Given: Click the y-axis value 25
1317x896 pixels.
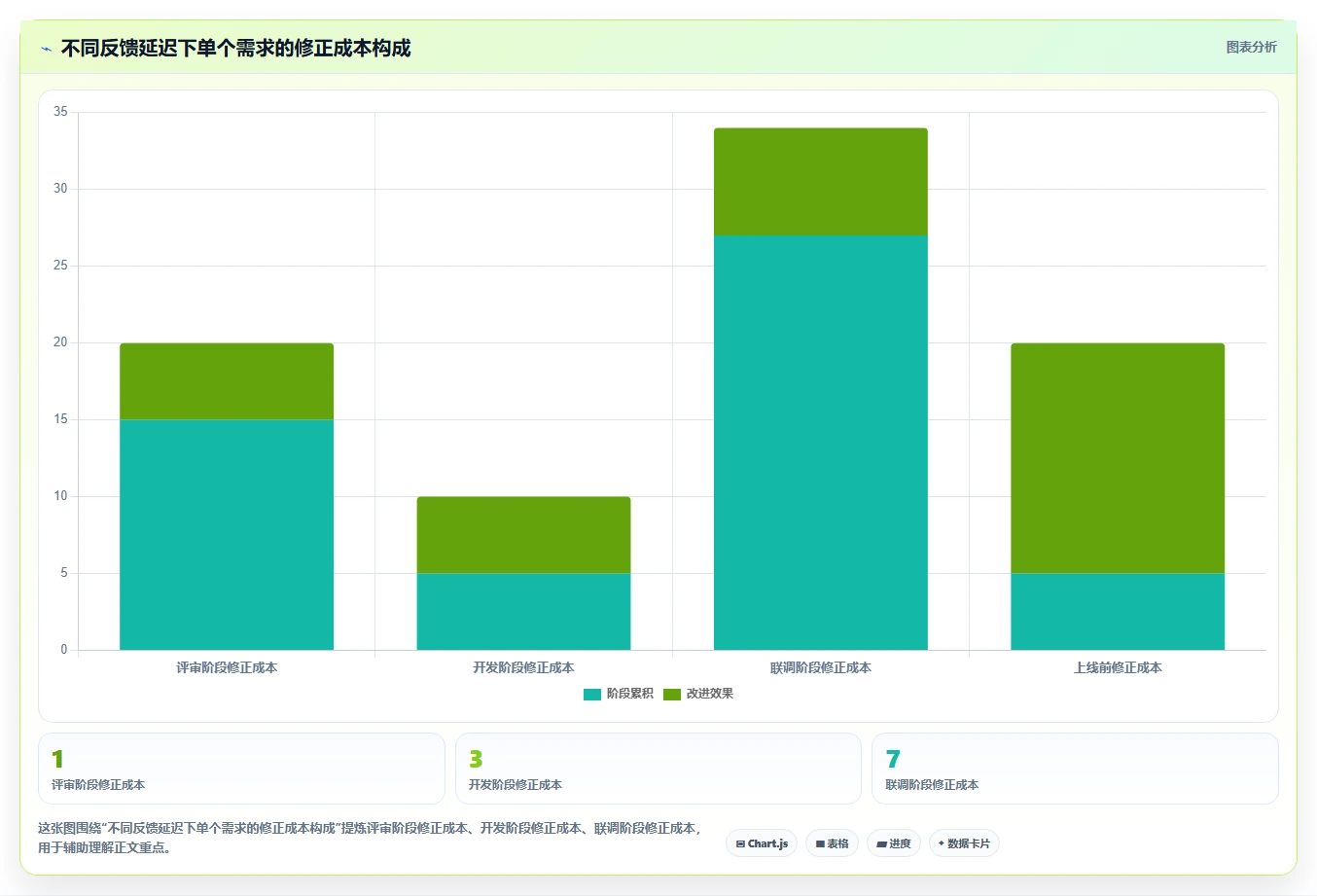Looking at the screenshot, I should [x=60, y=266].
